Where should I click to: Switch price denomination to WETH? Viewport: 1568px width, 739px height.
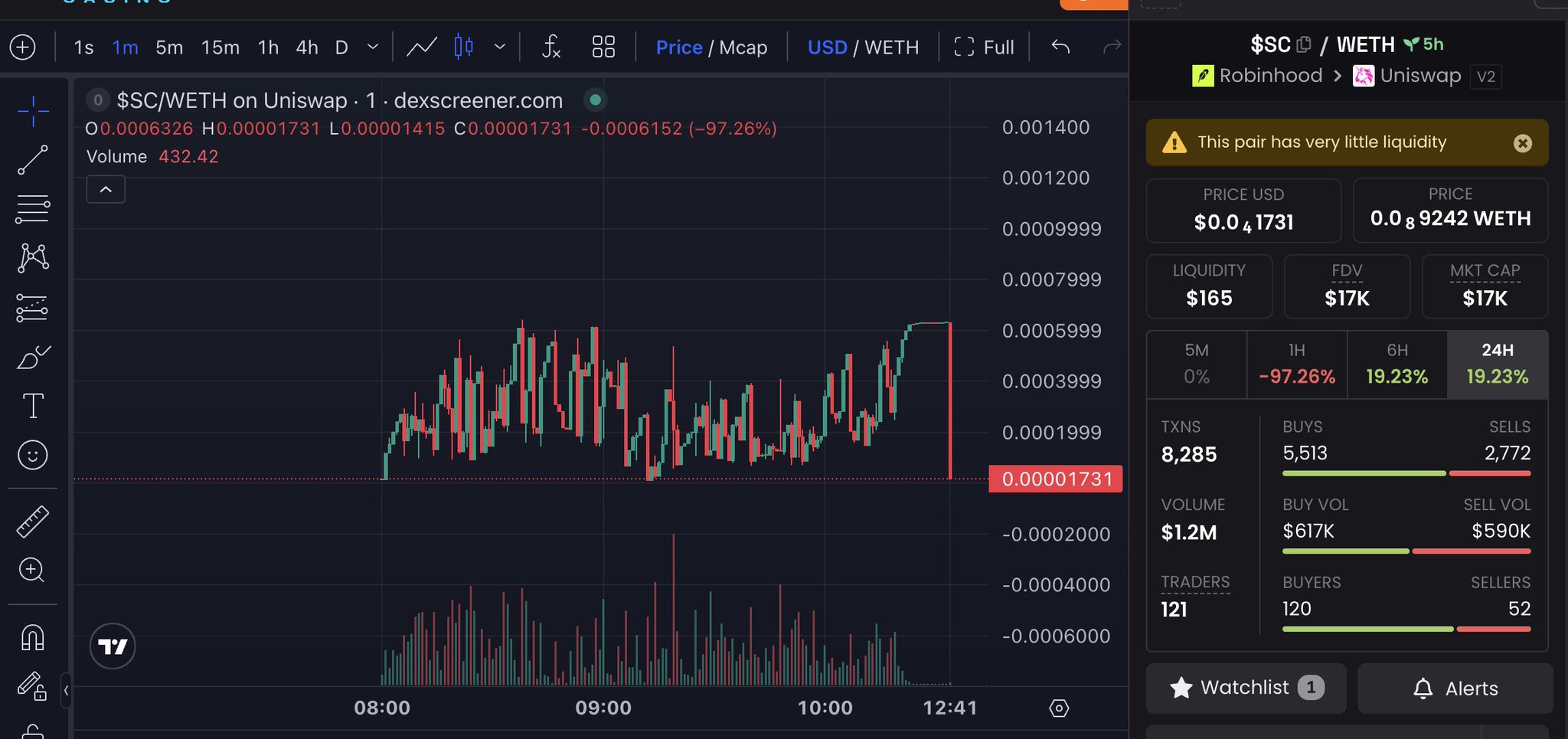point(891,47)
